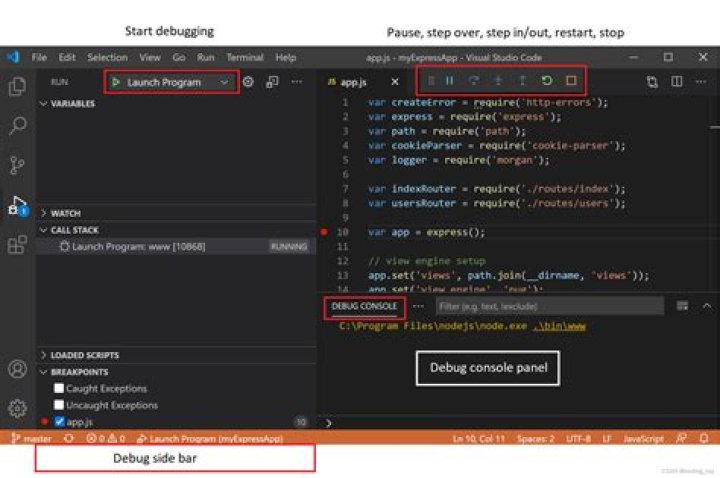Open the Terminal menu
This screenshot has height=478, width=720.
tap(245, 57)
